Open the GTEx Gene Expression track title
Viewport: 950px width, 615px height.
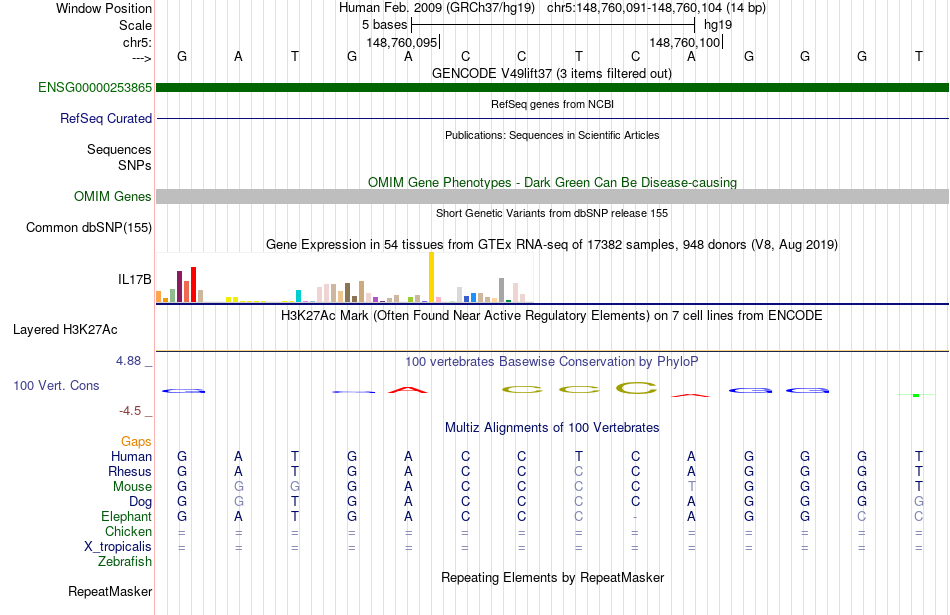pos(552,245)
